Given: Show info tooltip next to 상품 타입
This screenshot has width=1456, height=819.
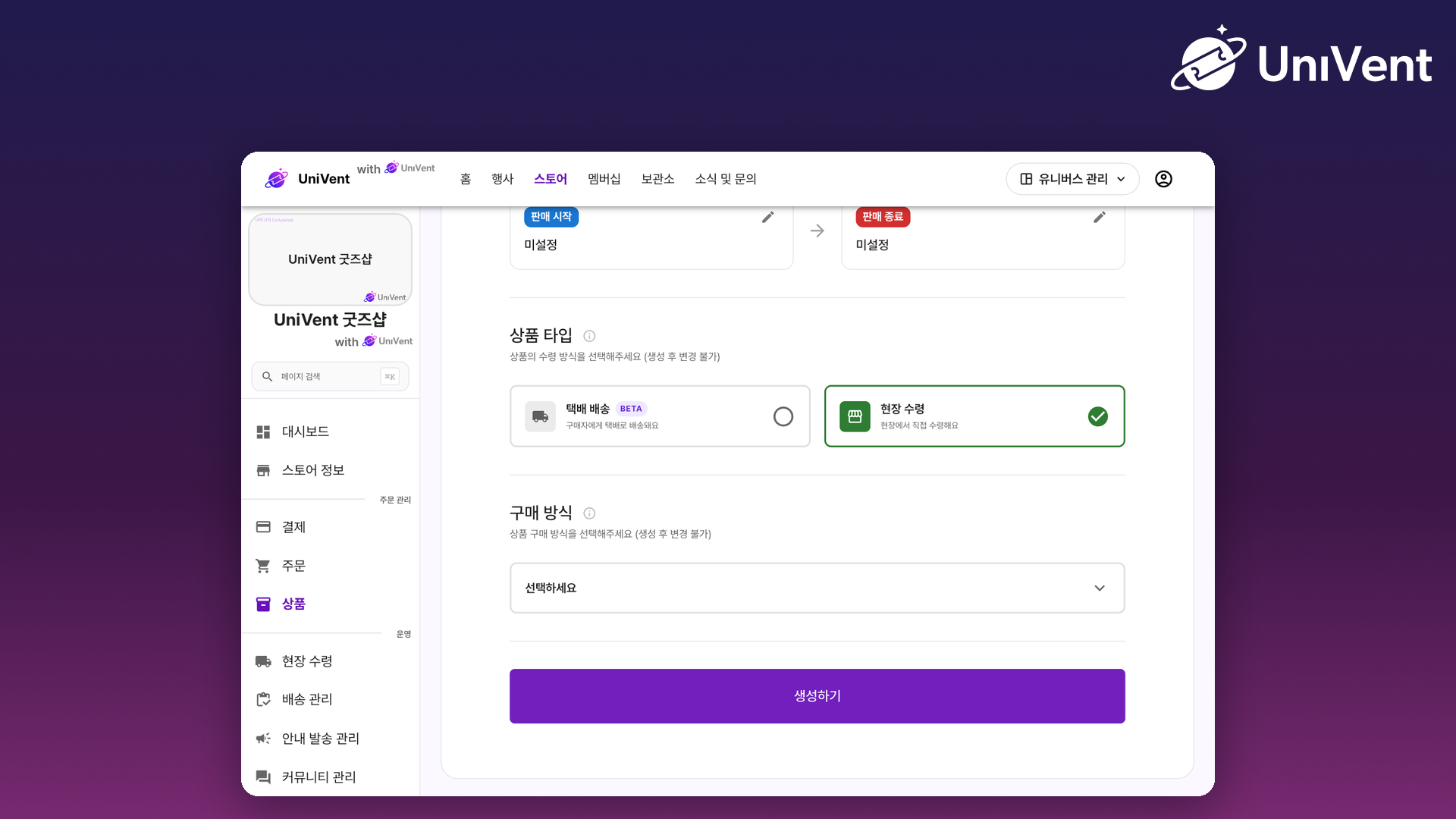Looking at the screenshot, I should click(x=589, y=336).
